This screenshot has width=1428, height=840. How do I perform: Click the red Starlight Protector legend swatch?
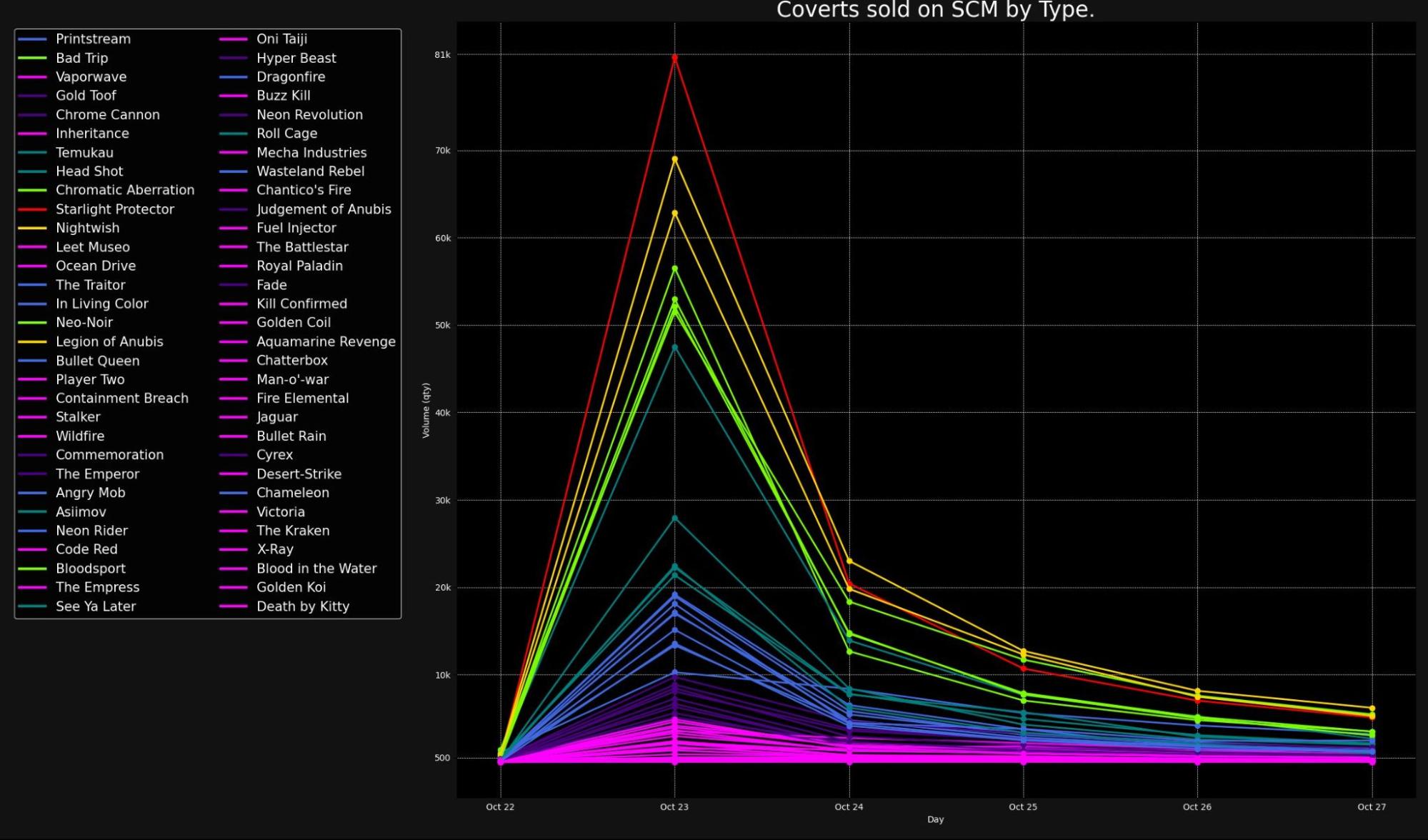pos(32,209)
